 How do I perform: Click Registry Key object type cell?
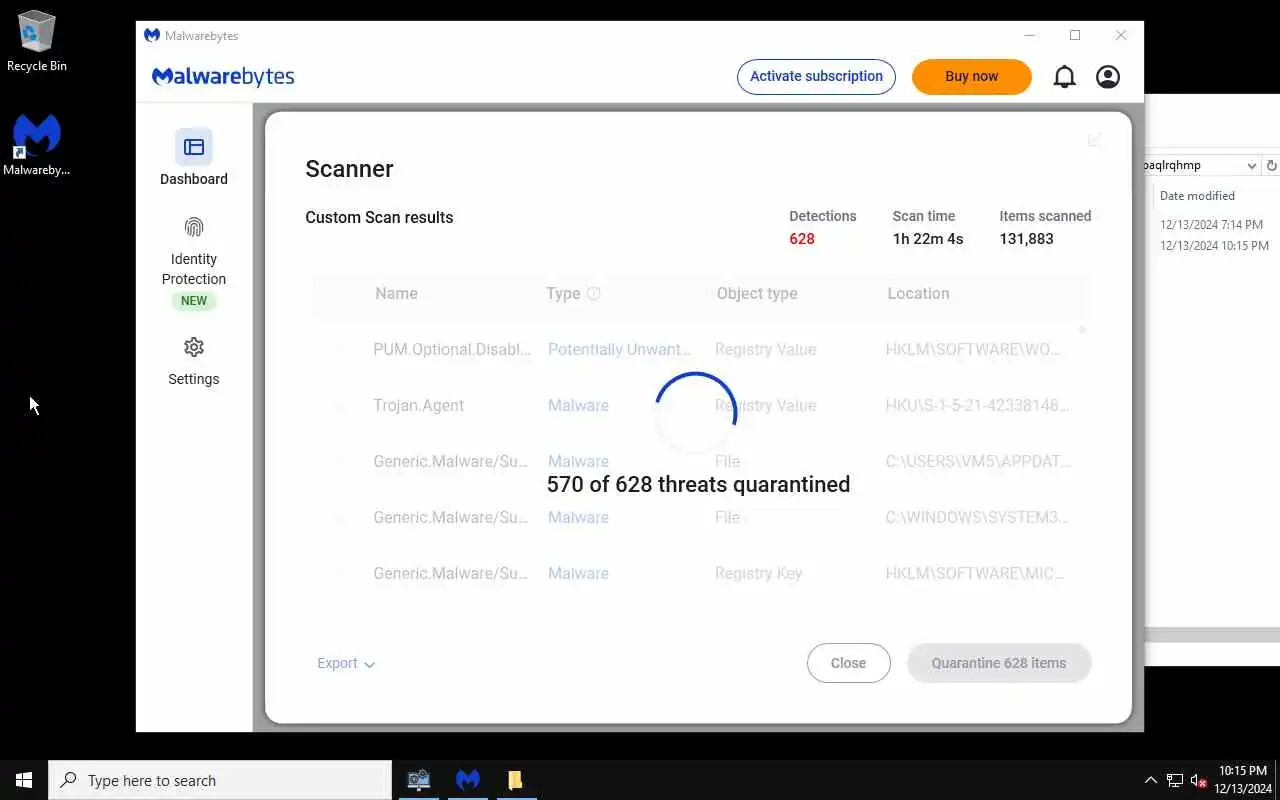tap(758, 573)
